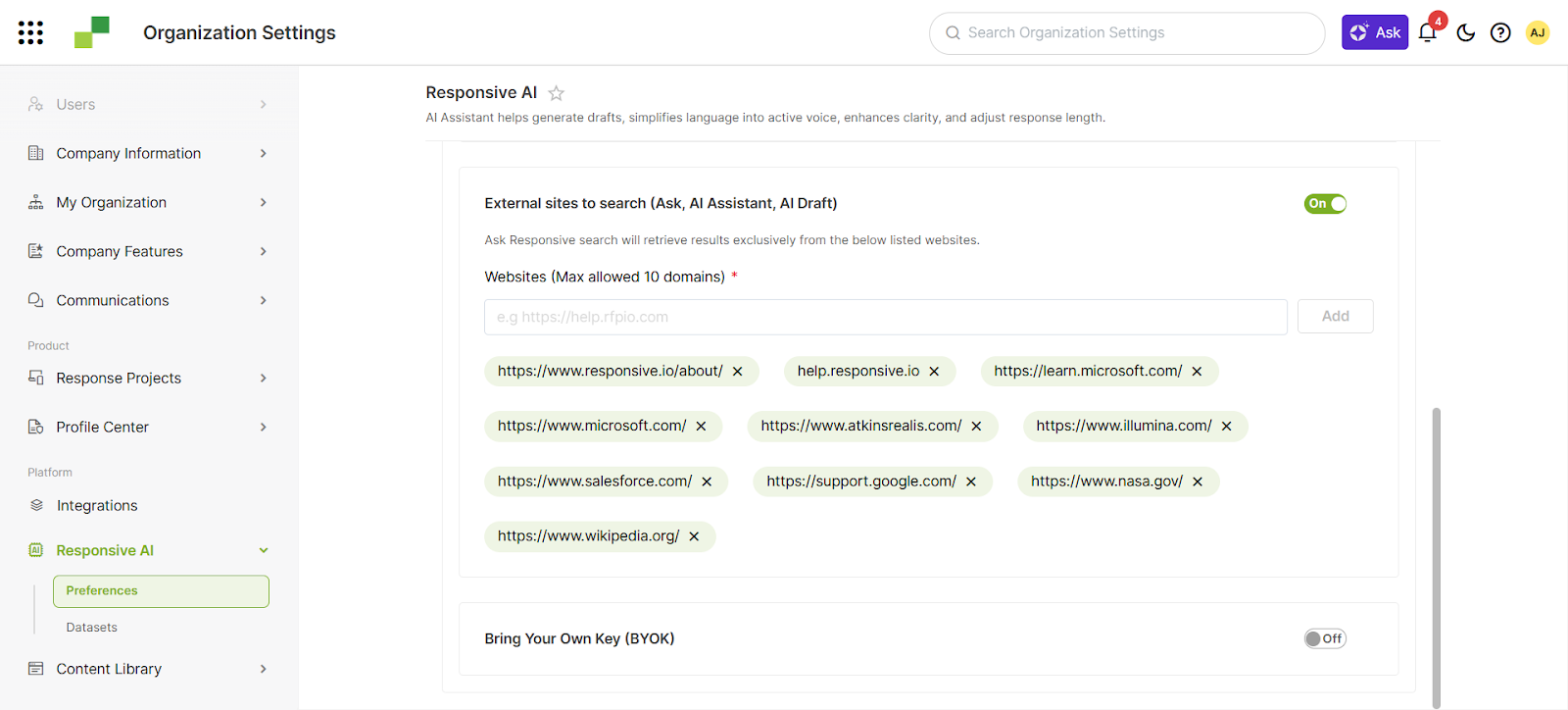Viewport: 1568px width, 710px height.
Task: Remove https://www.atkinsrealis.com/ domain chip
Action: tap(976, 427)
